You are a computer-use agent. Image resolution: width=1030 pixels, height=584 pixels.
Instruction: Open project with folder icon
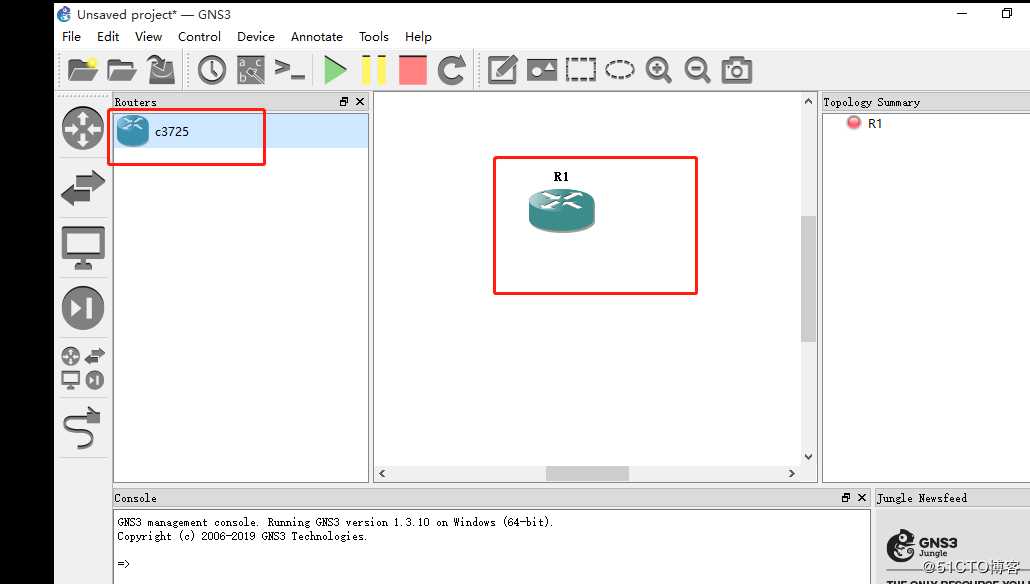[122, 70]
